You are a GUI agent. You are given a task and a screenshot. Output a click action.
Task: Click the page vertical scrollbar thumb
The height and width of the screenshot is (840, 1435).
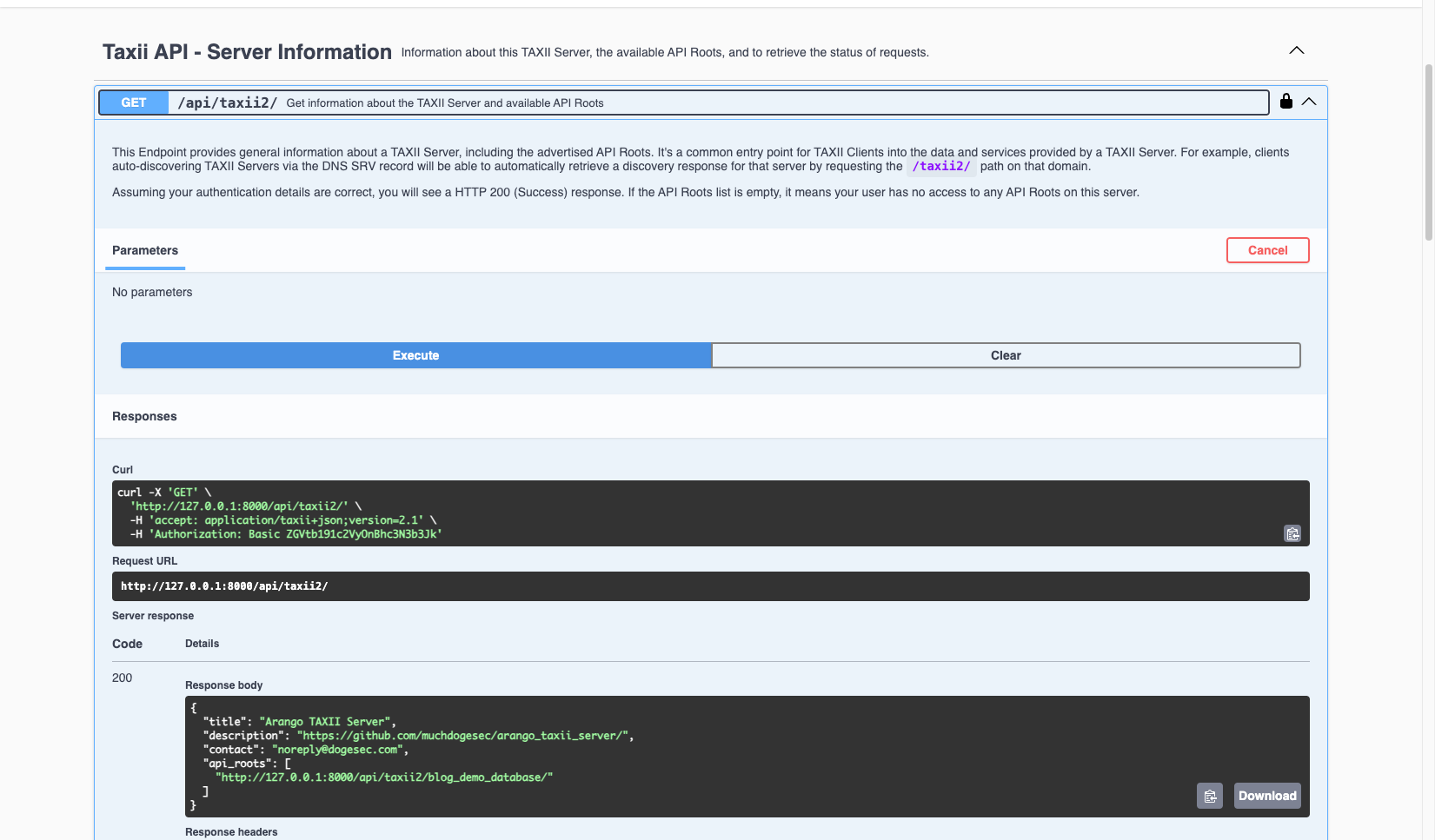(x=1429, y=152)
